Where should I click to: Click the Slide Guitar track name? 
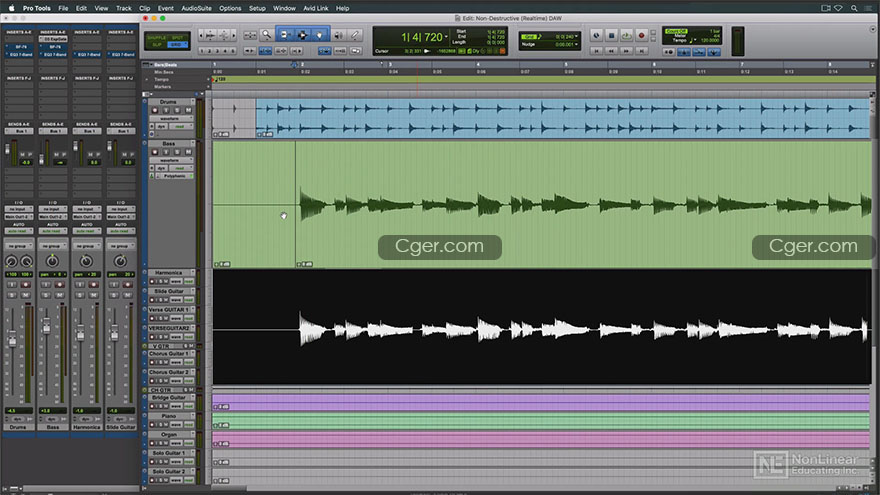169,291
